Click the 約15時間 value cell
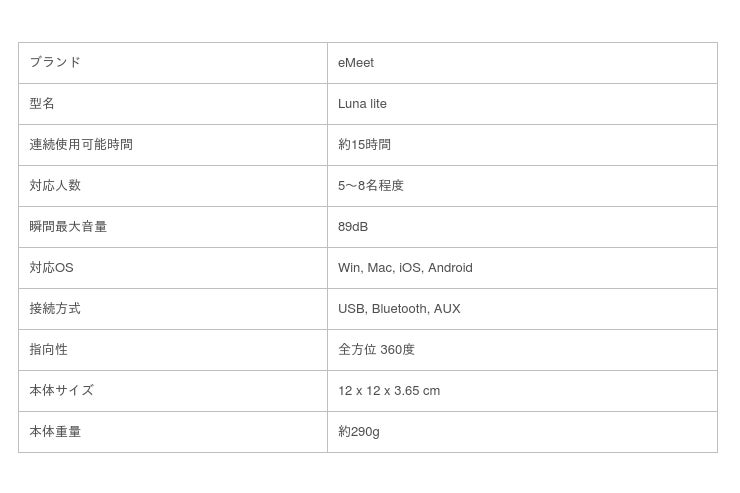The height and width of the screenshot is (493, 740). pos(364,145)
